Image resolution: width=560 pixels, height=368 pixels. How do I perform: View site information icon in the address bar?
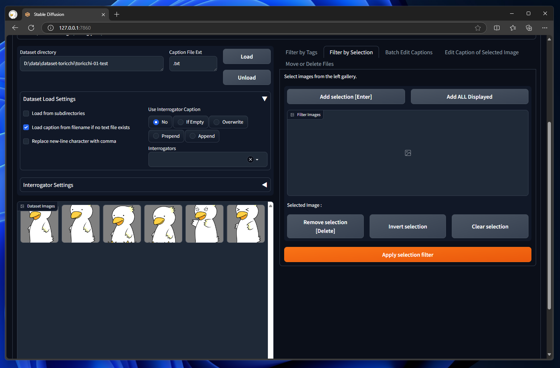(x=51, y=28)
